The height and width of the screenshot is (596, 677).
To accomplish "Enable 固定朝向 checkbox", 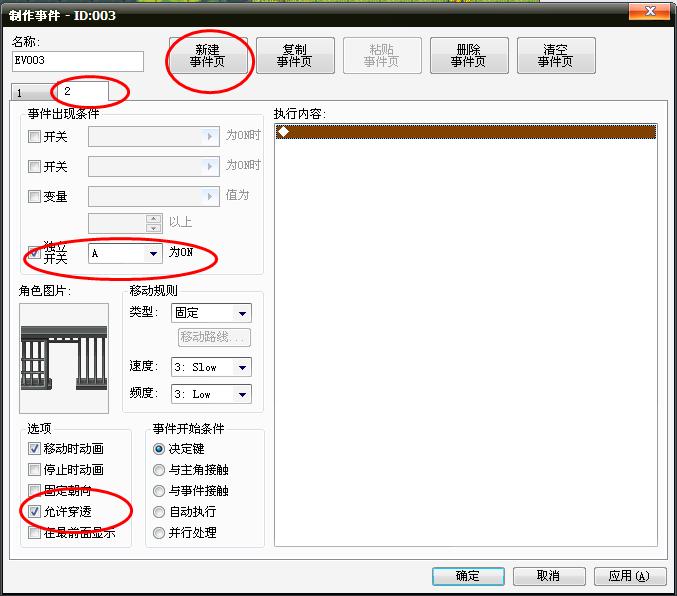I will (x=34, y=490).
